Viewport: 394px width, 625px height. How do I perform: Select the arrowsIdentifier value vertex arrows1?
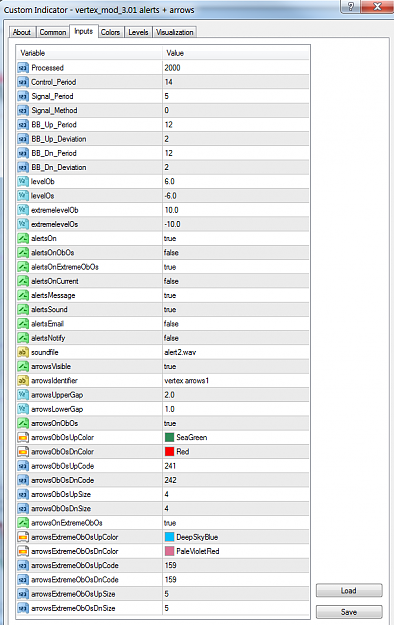tap(187, 381)
